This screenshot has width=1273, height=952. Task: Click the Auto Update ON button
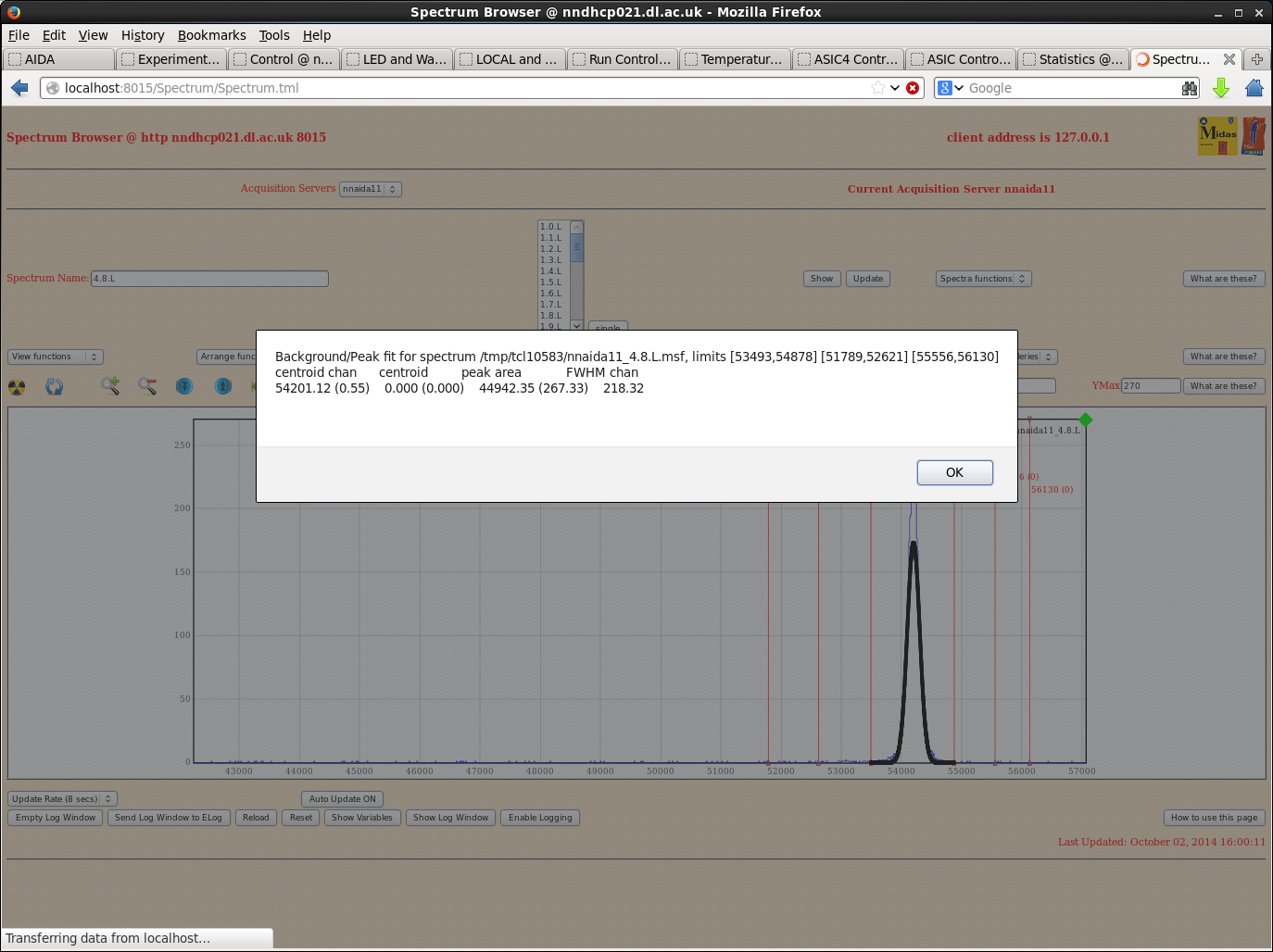point(342,799)
